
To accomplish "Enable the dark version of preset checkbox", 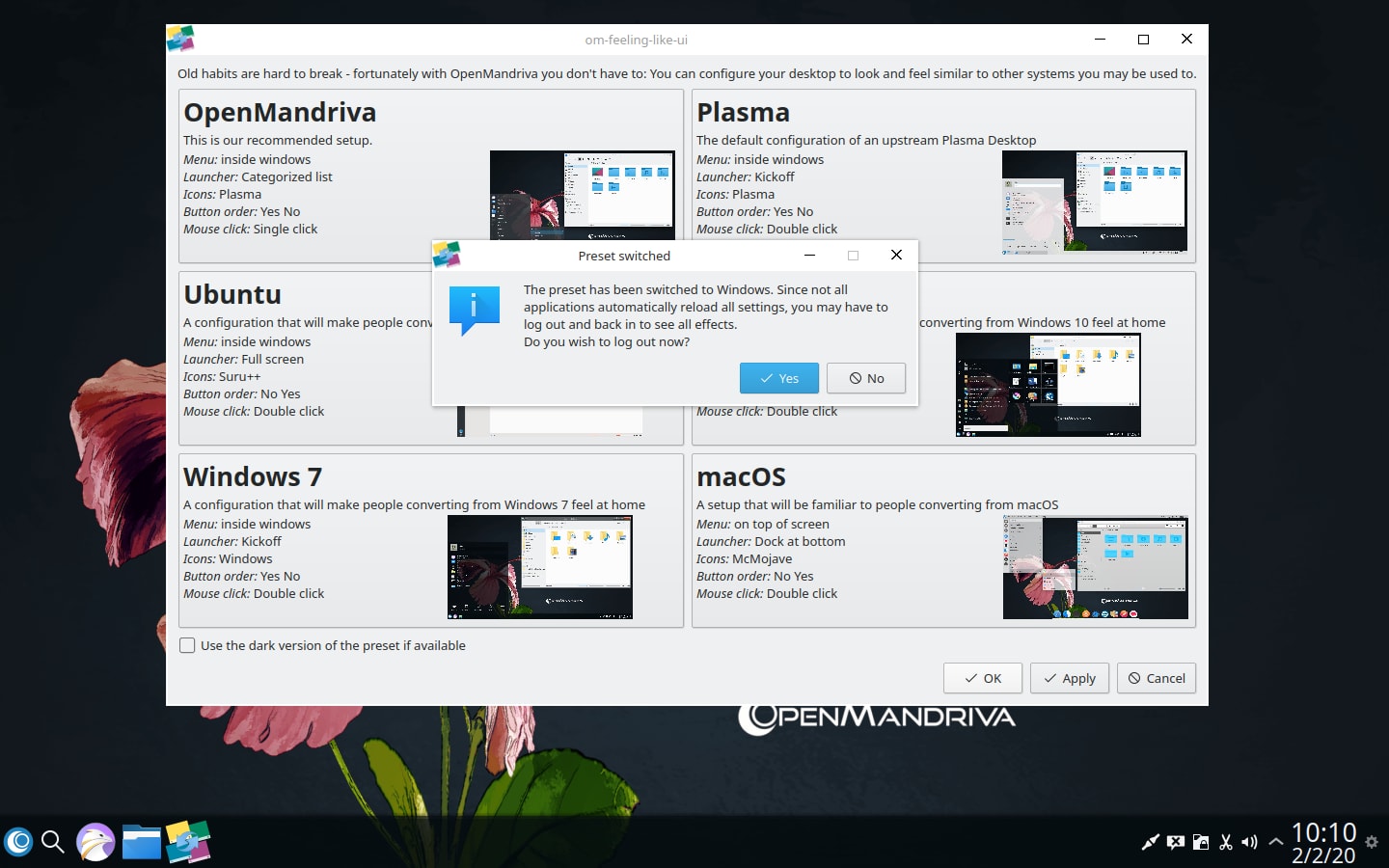I will point(188,645).
